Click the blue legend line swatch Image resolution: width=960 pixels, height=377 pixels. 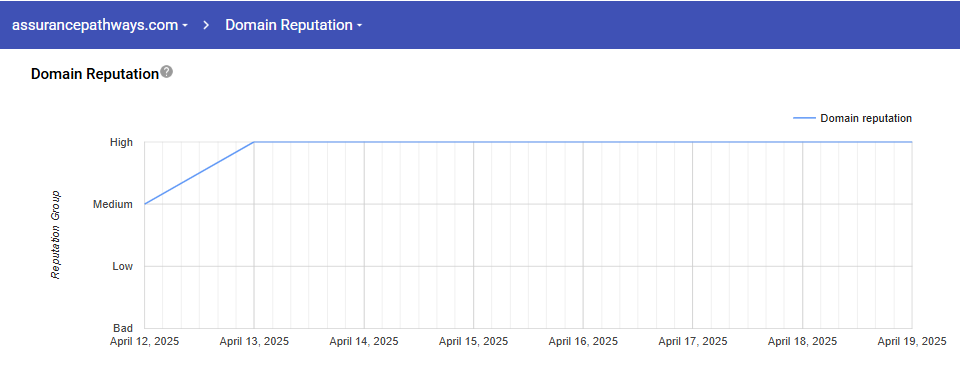point(804,118)
